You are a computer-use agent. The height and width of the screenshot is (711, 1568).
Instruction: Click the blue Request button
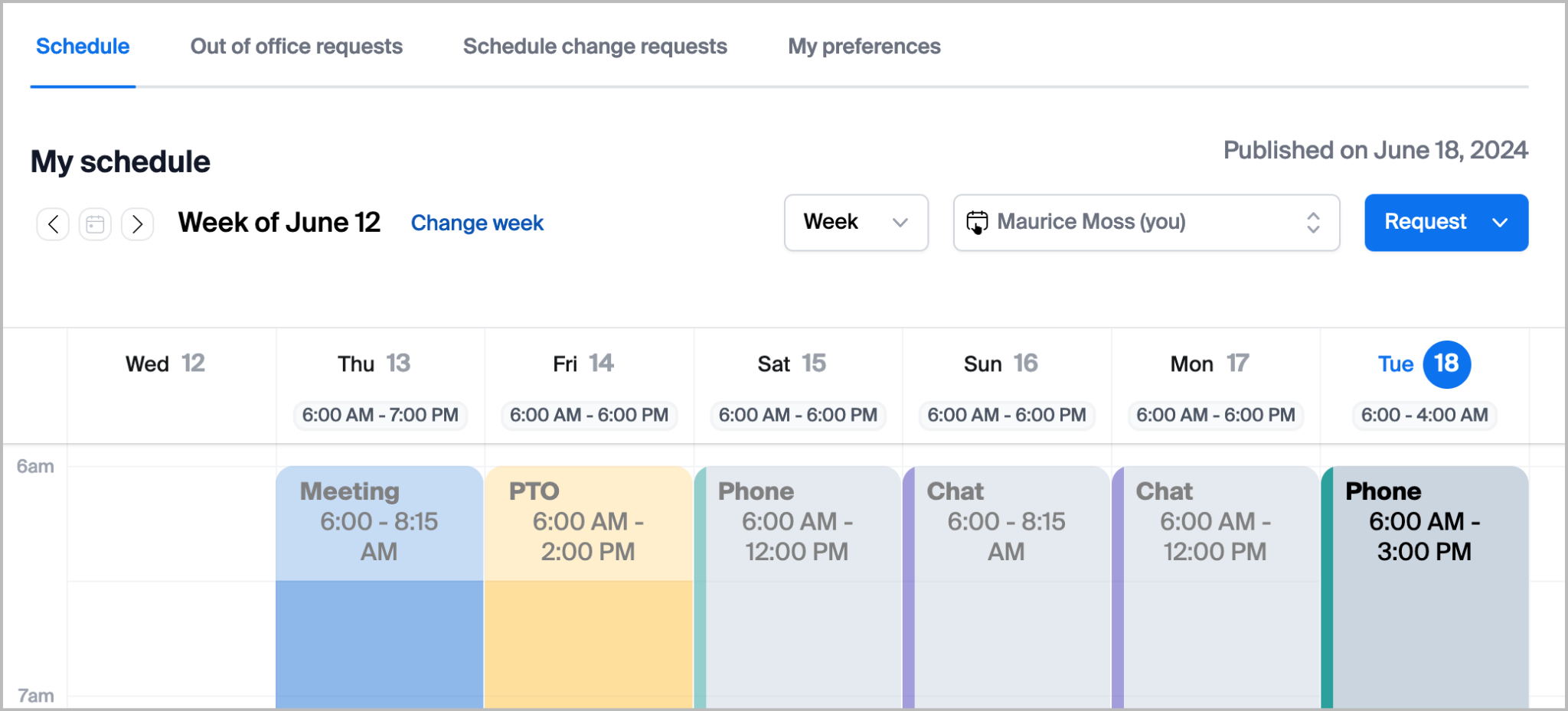click(x=1424, y=223)
